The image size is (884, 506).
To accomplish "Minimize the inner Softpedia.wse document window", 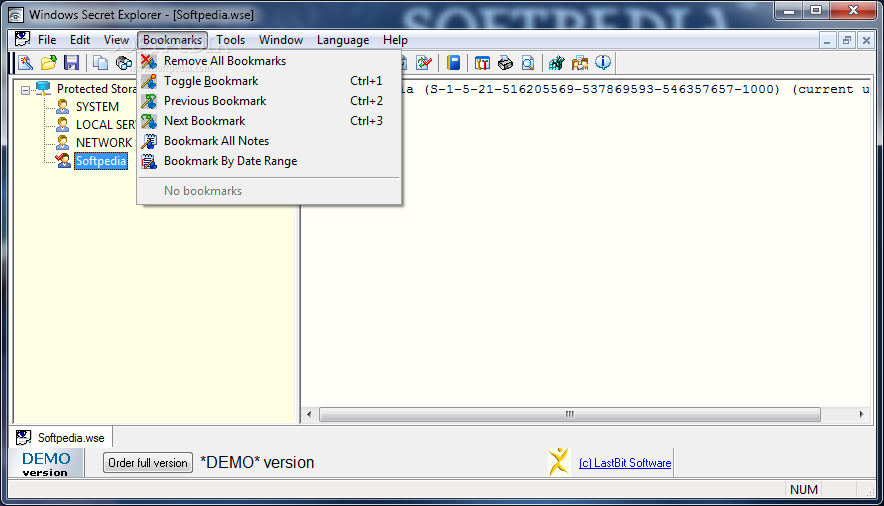I will pos(827,41).
